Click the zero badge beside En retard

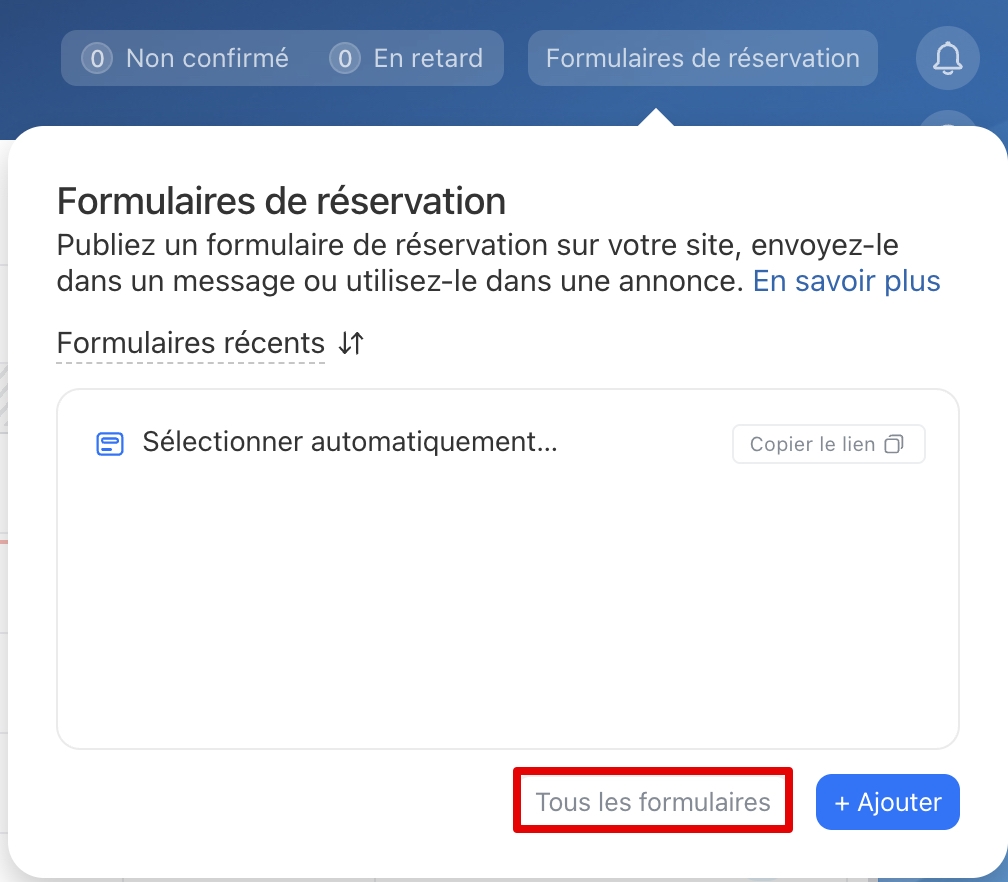[x=344, y=59]
